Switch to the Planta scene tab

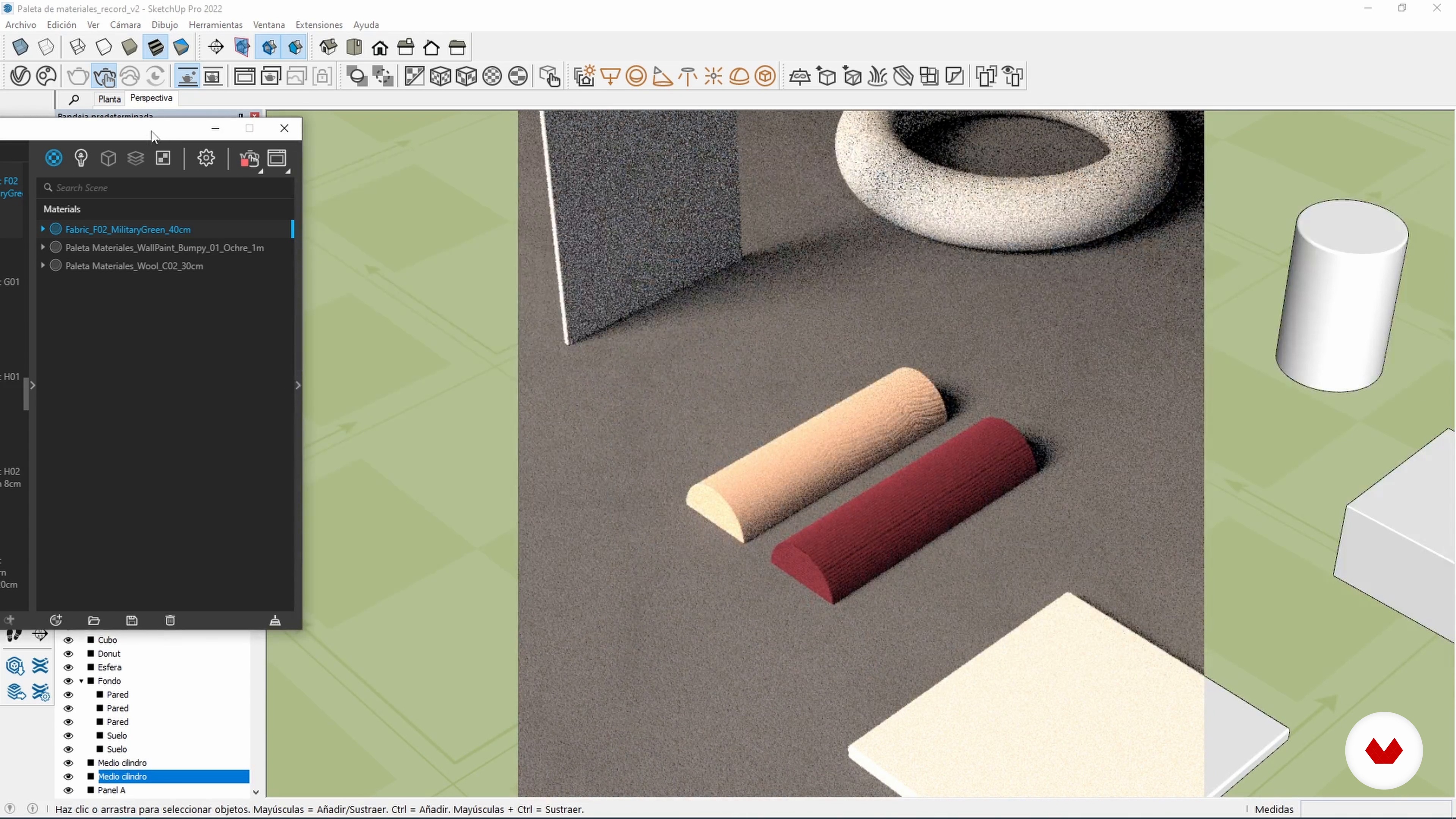point(109,99)
